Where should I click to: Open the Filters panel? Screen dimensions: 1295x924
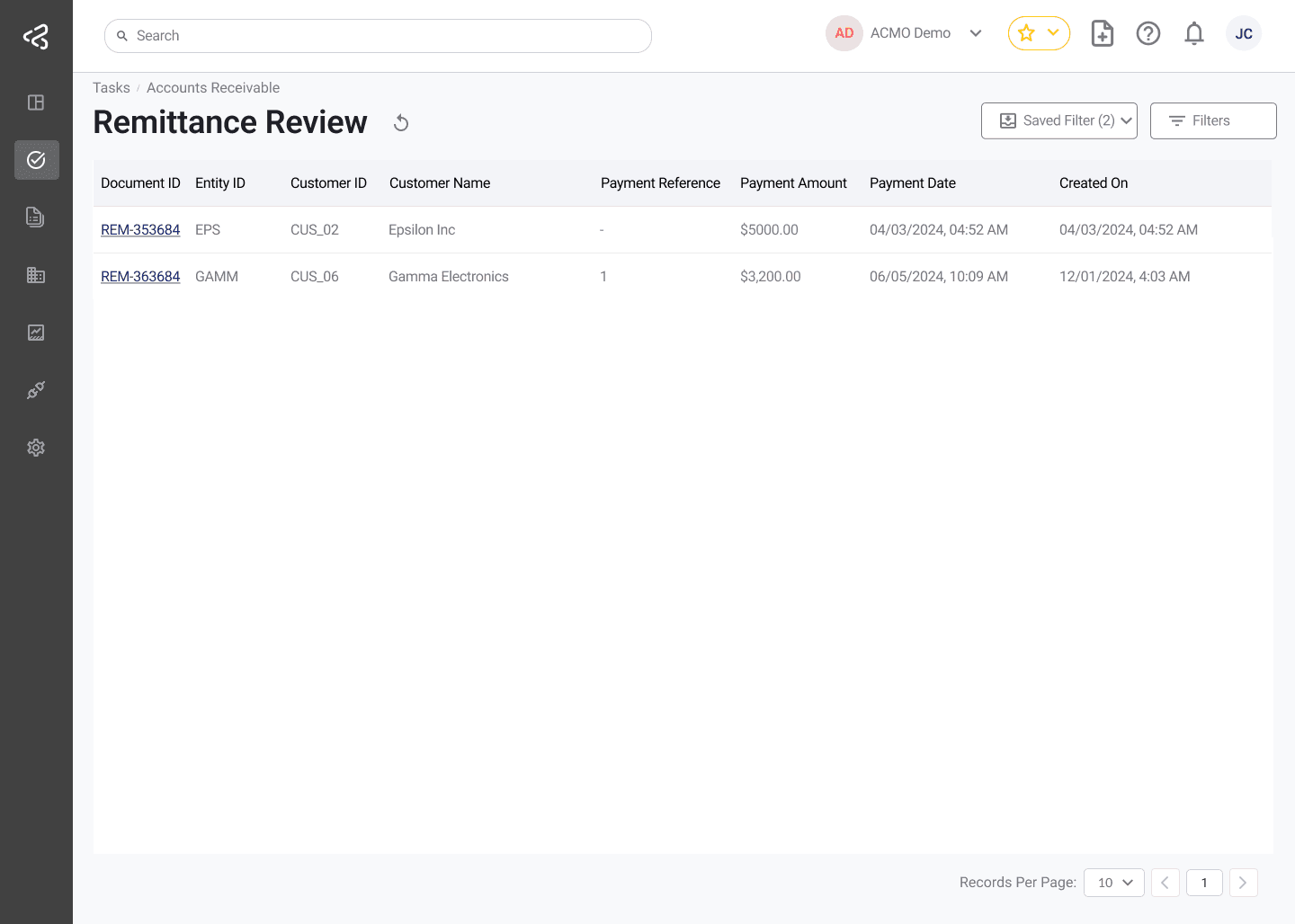(1213, 120)
